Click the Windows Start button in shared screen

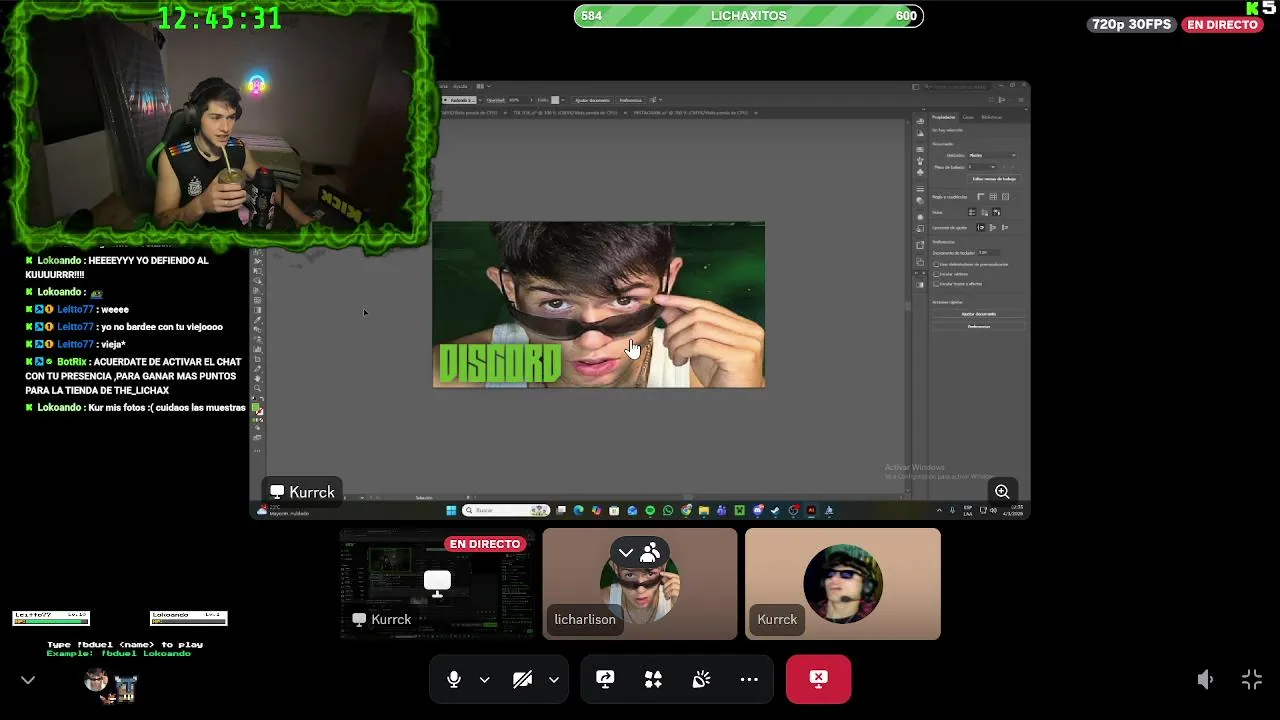[x=451, y=510]
